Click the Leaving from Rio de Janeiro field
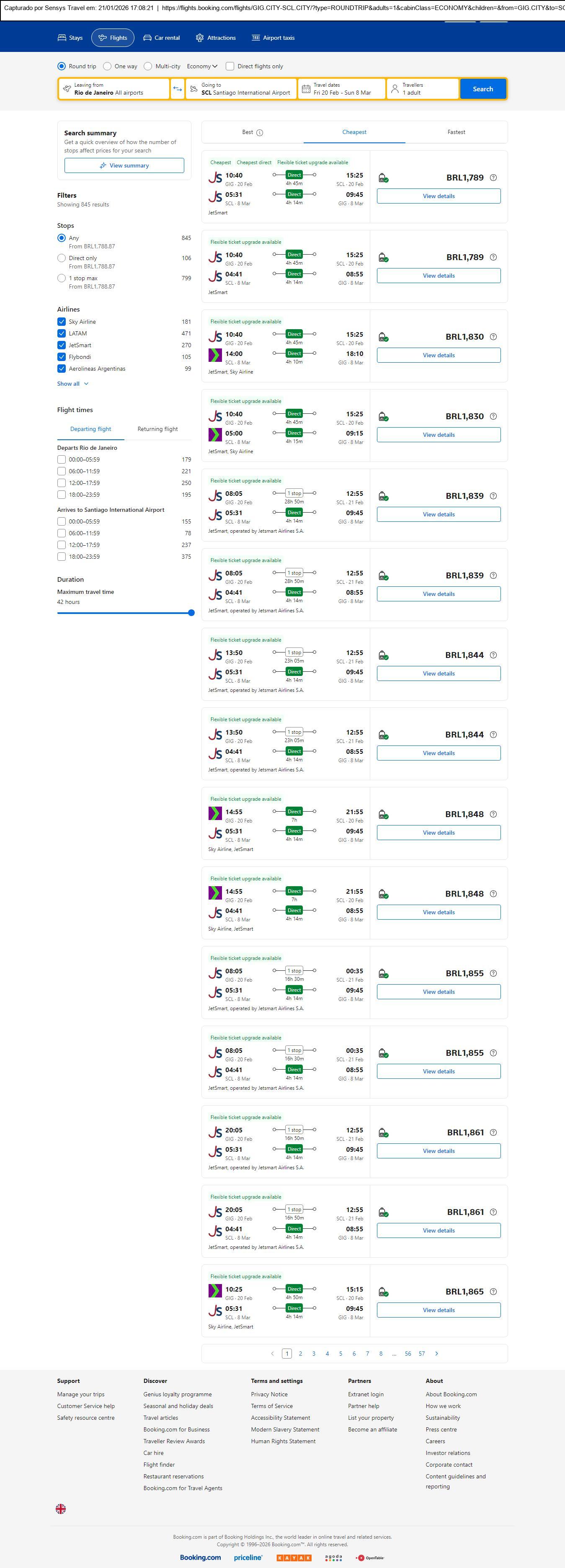This screenshot has height=1568, width=565. point(114,89)
